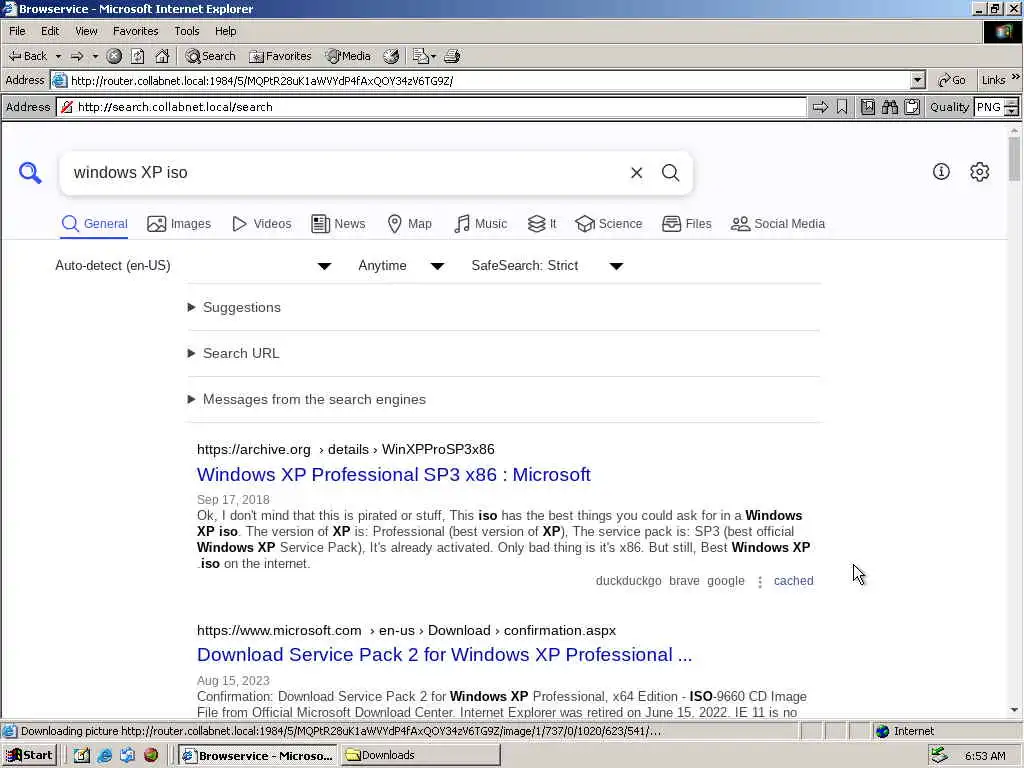
Task: Switch to the Music tab
Action: coord(481,224)
